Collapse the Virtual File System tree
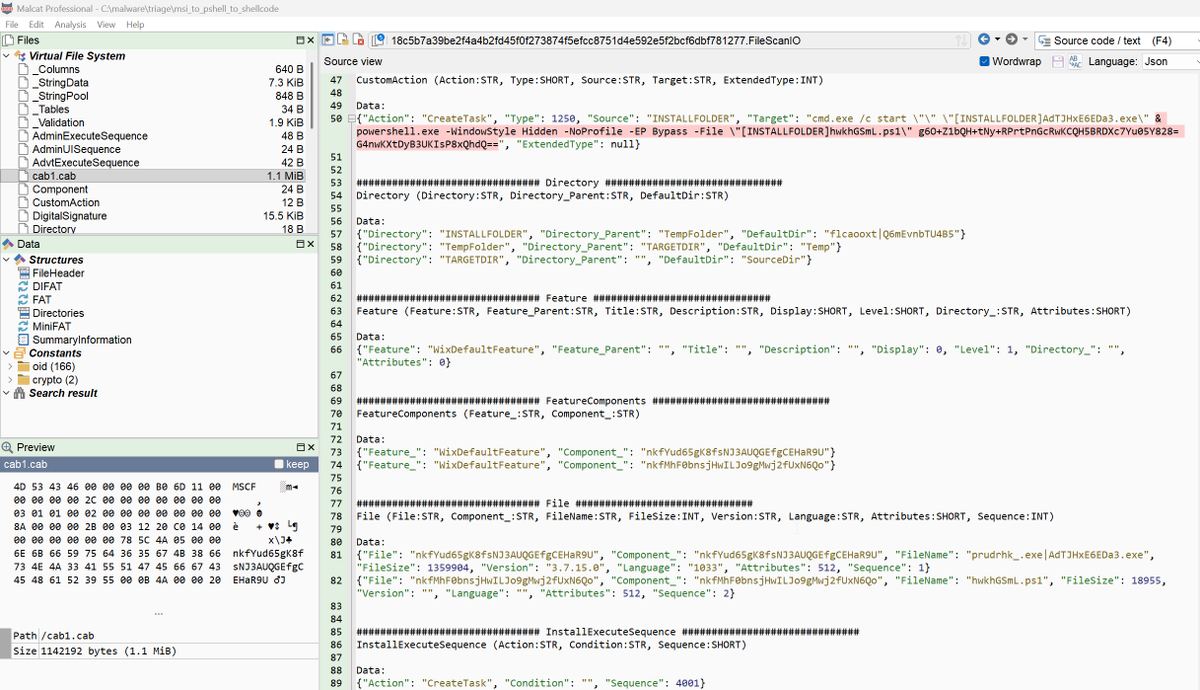 (x=8, y=56)
